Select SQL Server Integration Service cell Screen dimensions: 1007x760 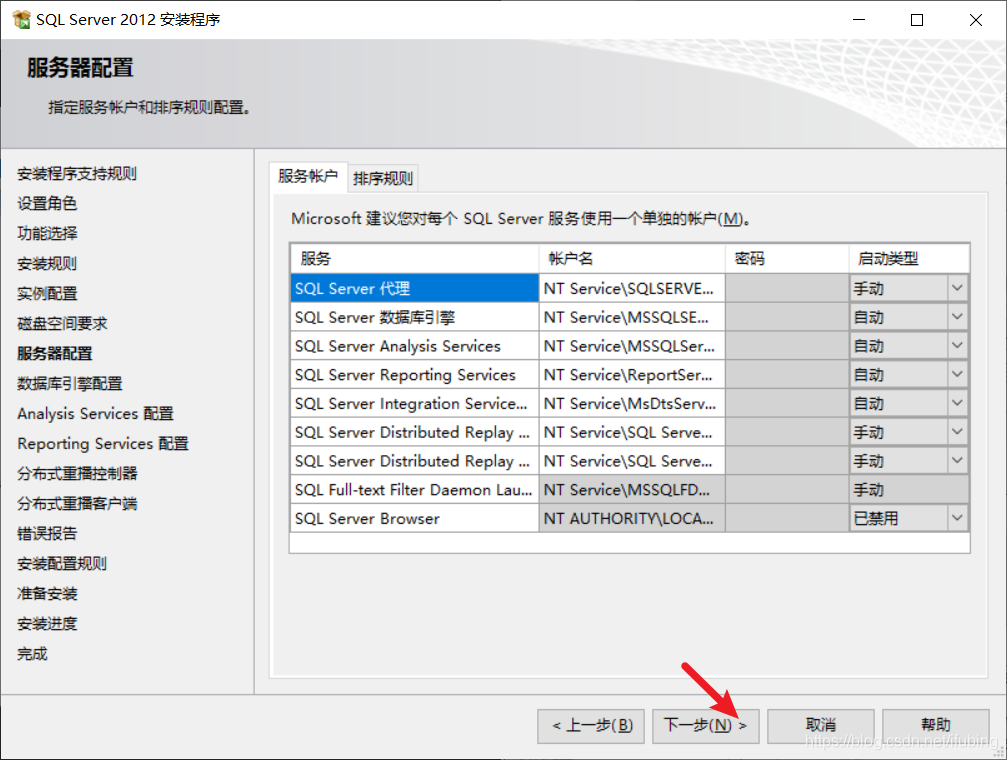click(x=414, y=403)
